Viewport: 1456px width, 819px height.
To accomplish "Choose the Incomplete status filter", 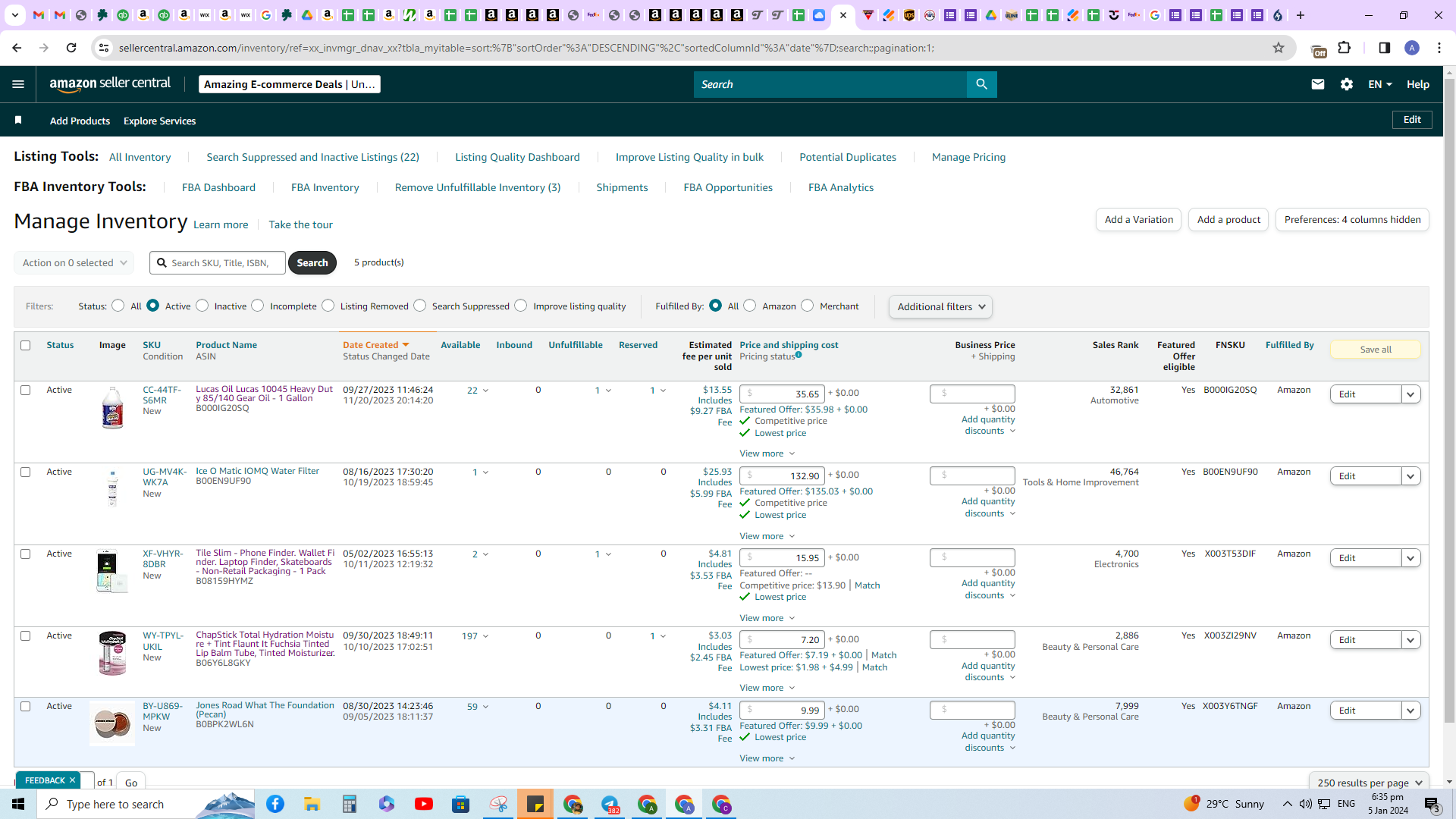I will pos(258,306).
